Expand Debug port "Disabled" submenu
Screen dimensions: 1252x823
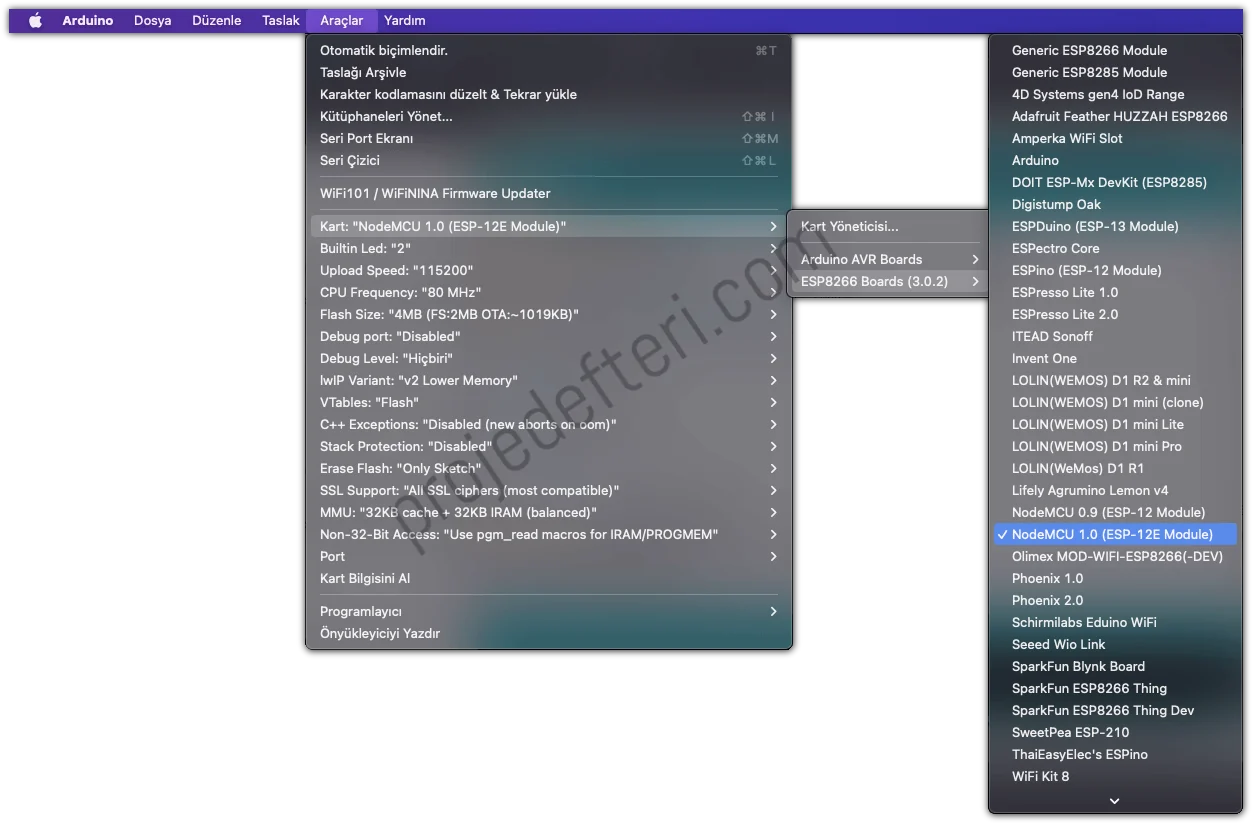coord(548,336)
